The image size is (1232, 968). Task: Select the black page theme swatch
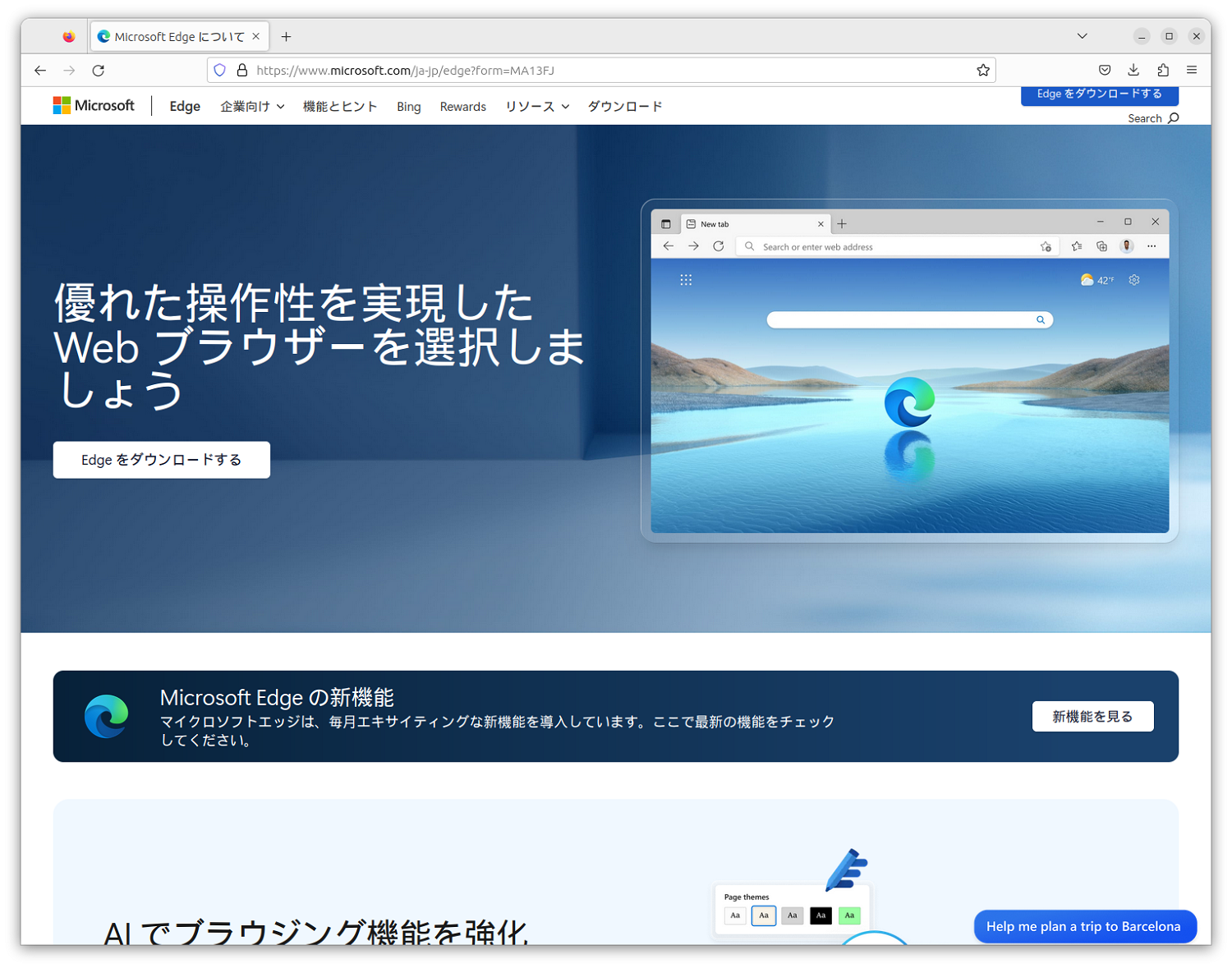tap(821, 915)
